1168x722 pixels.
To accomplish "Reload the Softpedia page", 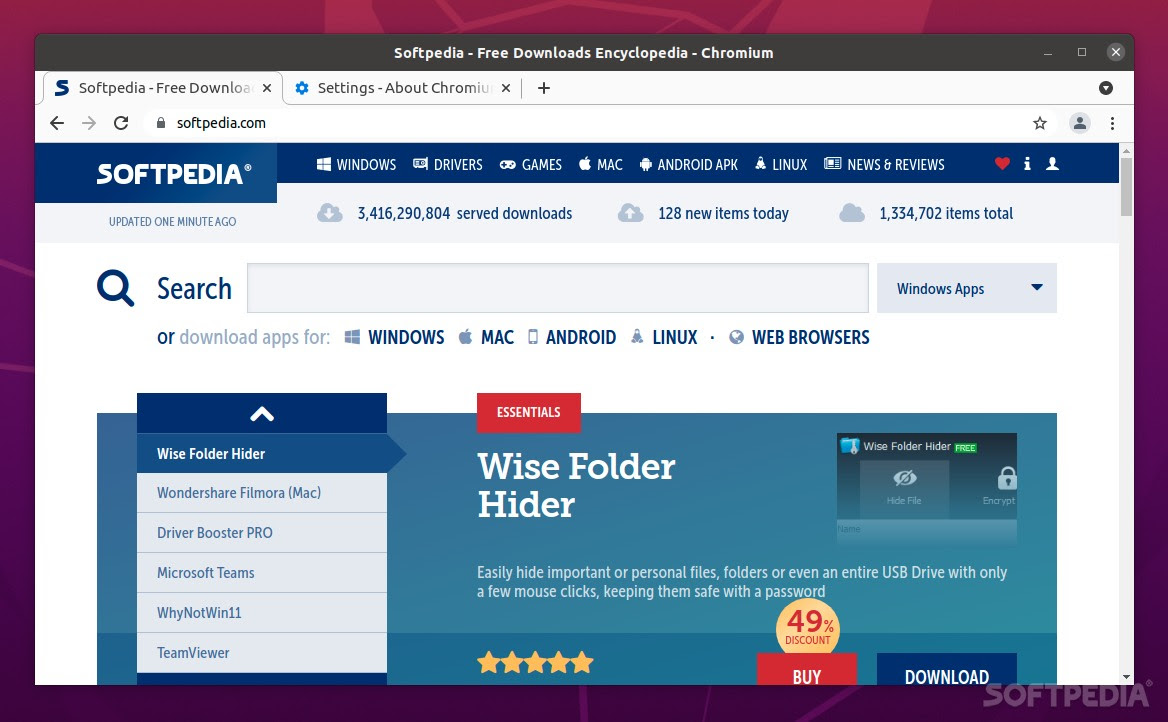I will click(x=121, y=123).
